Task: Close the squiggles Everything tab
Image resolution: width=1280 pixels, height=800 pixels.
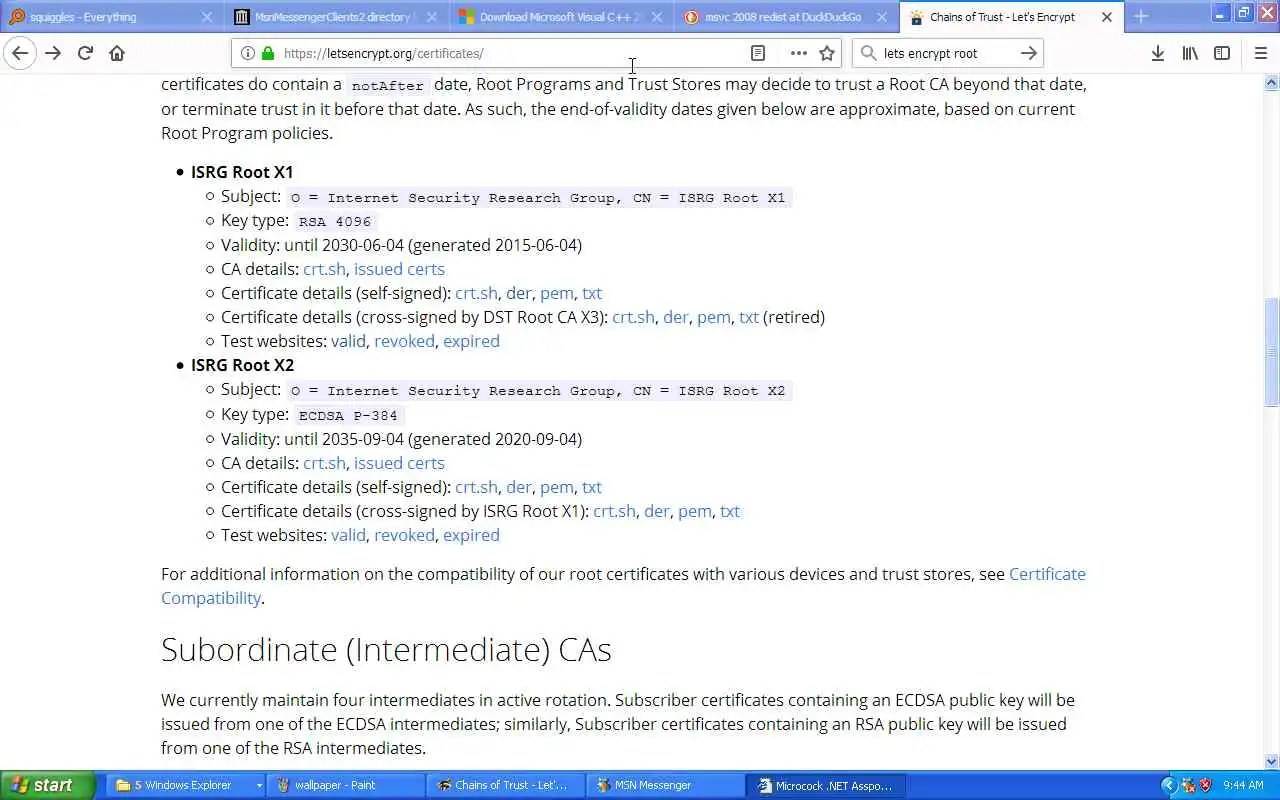Action: coord(207,17)
